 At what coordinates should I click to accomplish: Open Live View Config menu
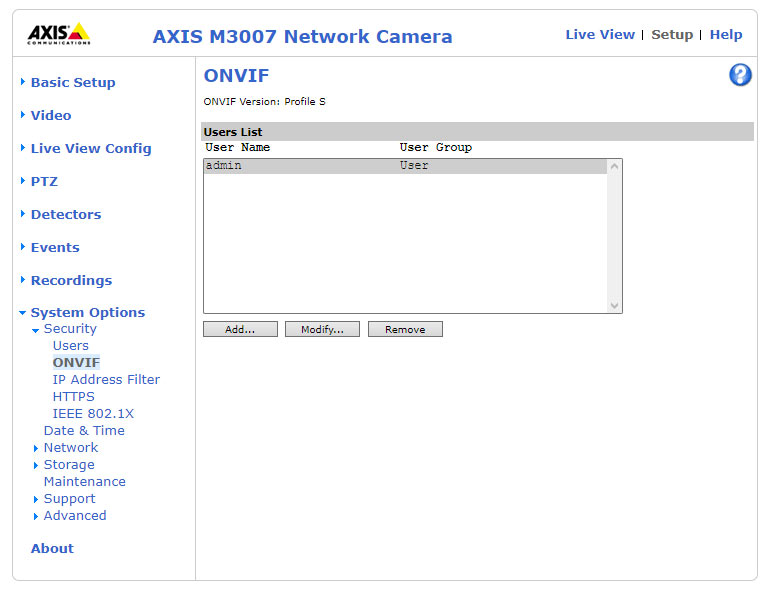pos(91,149)
